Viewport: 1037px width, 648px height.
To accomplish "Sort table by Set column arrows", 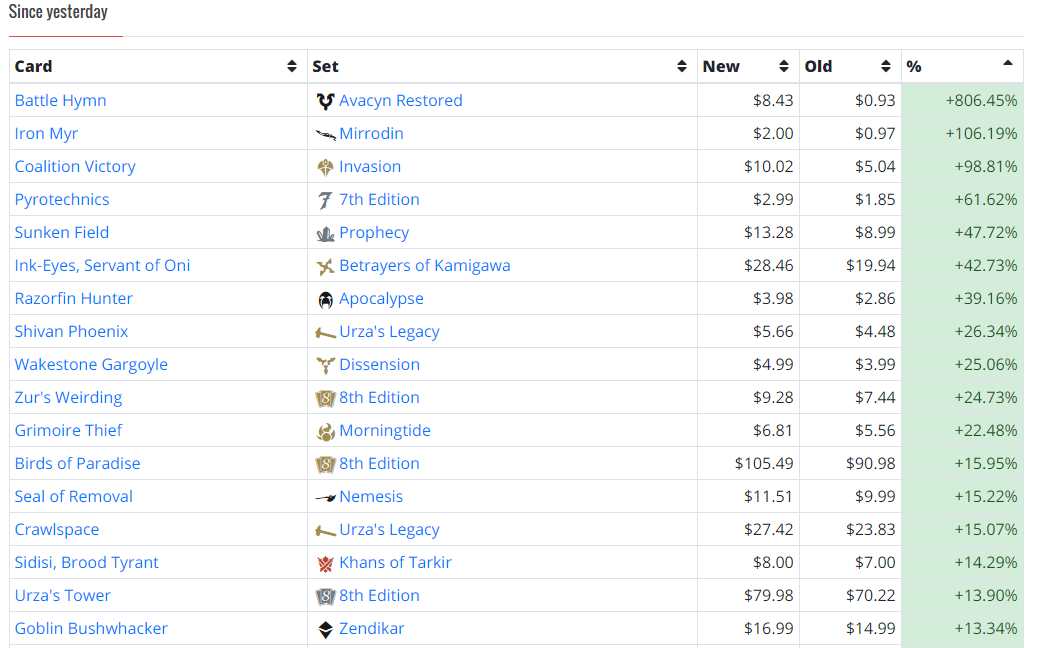I will [x=682, y=66].
